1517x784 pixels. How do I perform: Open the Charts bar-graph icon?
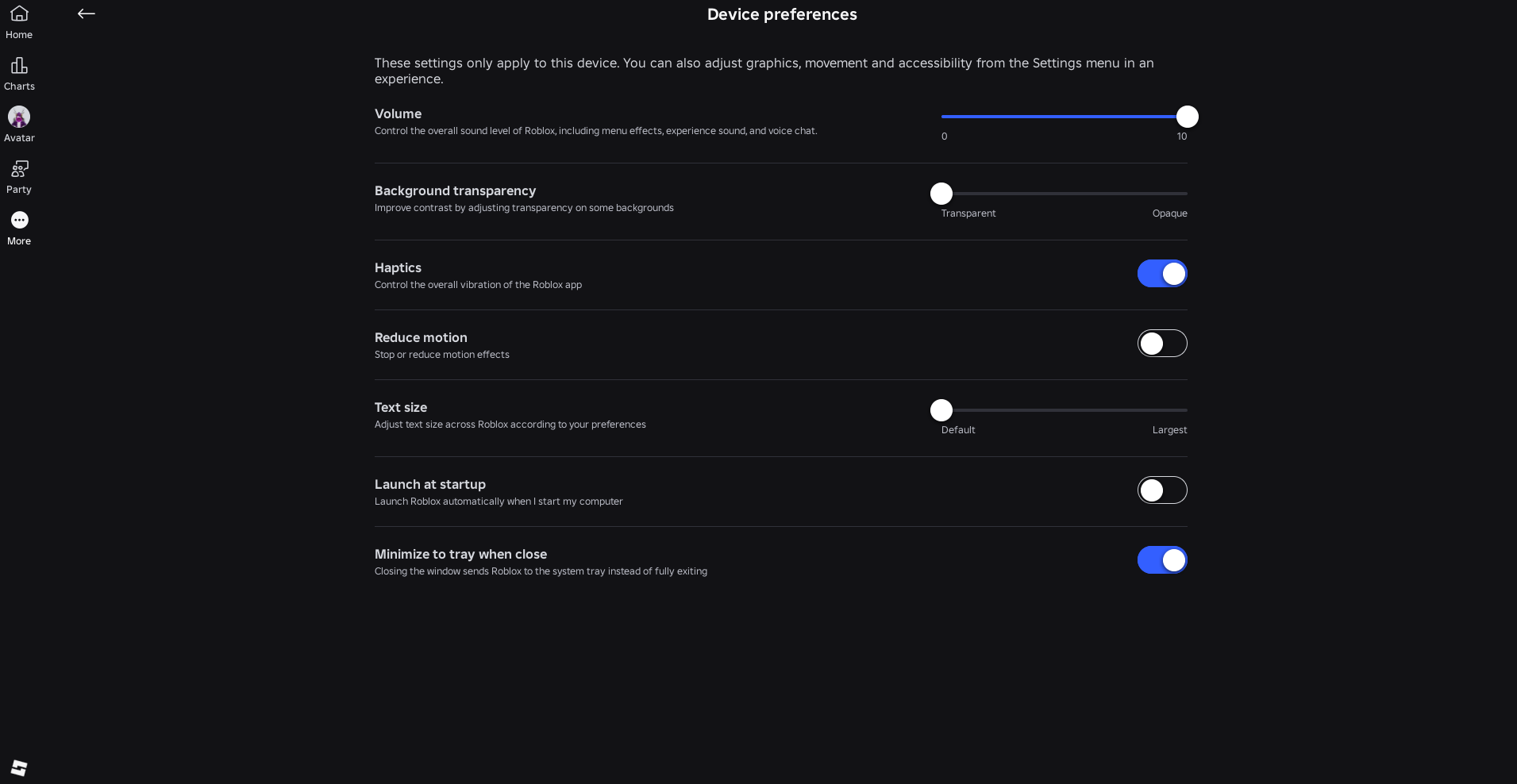[19, 65]
